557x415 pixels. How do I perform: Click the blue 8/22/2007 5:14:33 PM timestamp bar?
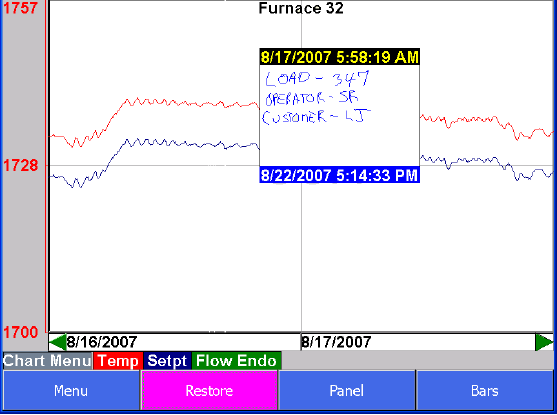340,175
